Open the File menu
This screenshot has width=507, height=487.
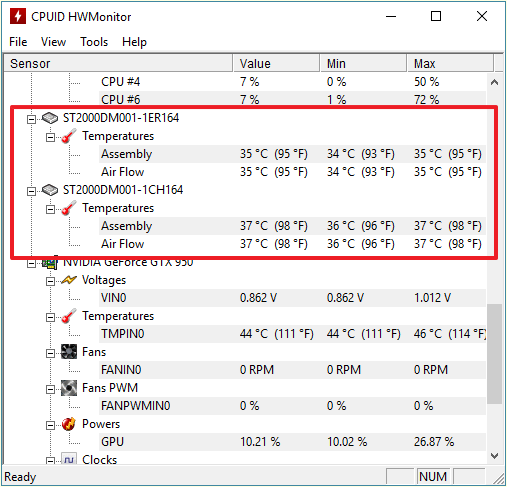click(x=18, y=42)
